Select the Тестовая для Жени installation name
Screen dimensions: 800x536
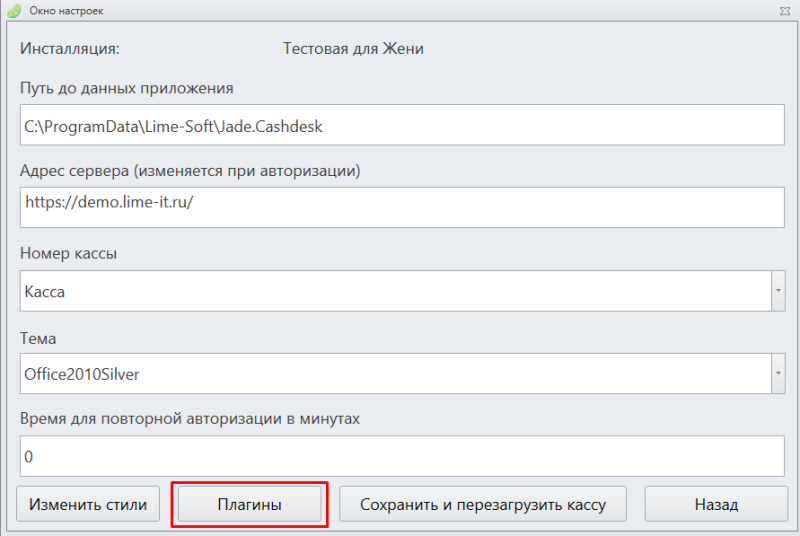[x=353, y=48]
